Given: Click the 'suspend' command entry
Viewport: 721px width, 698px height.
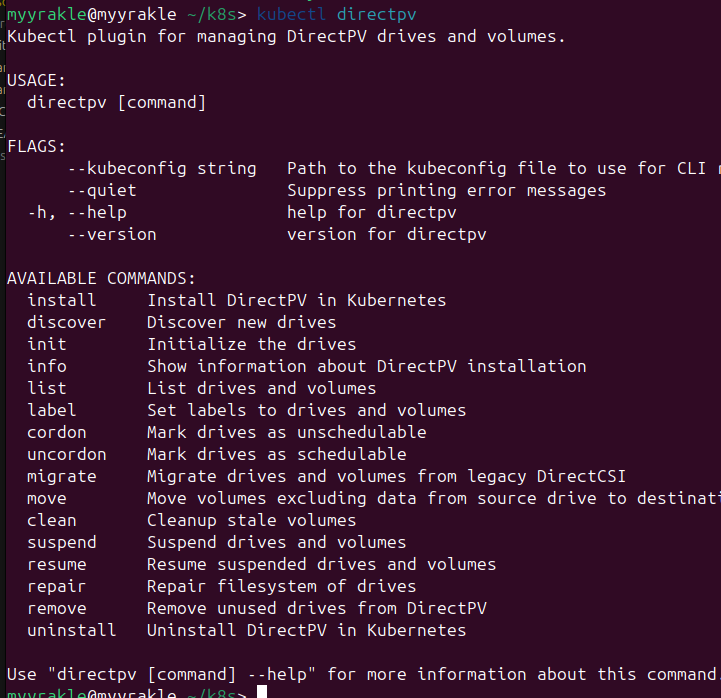Looking at the screenshot, I should [x=62, y=542].
